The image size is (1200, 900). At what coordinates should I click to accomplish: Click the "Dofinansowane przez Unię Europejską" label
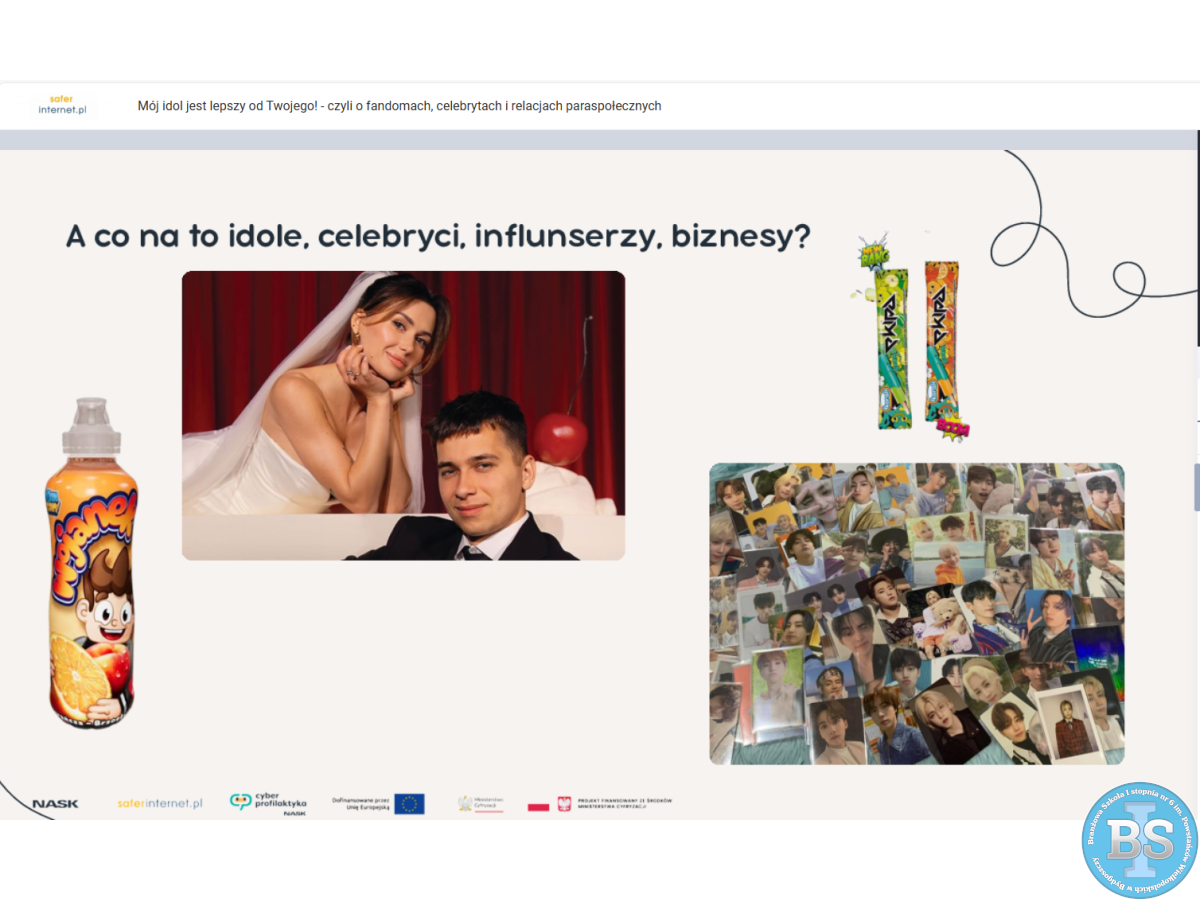(x=360, y=803)
